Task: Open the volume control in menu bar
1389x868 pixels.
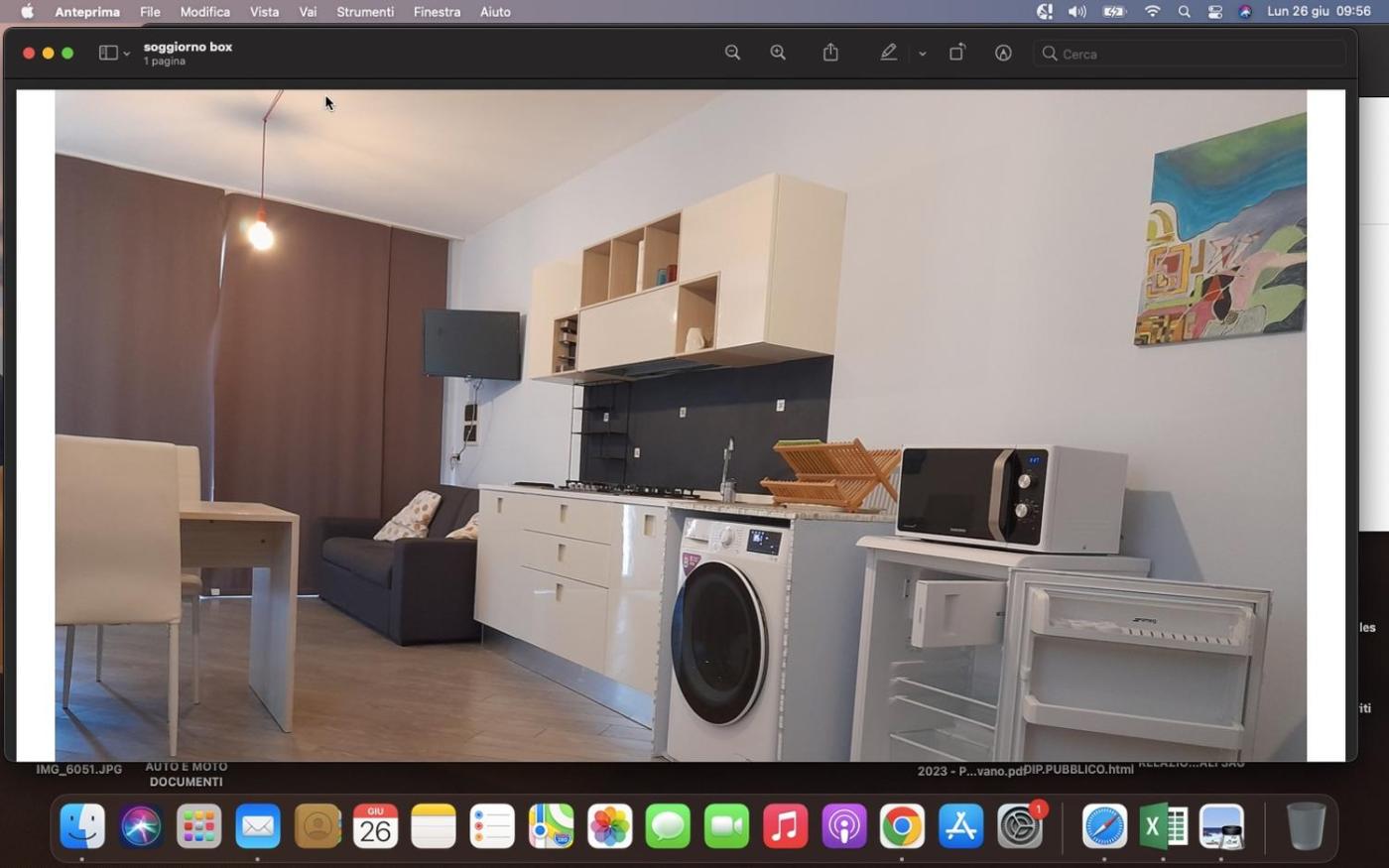Action: (1076, 12)
